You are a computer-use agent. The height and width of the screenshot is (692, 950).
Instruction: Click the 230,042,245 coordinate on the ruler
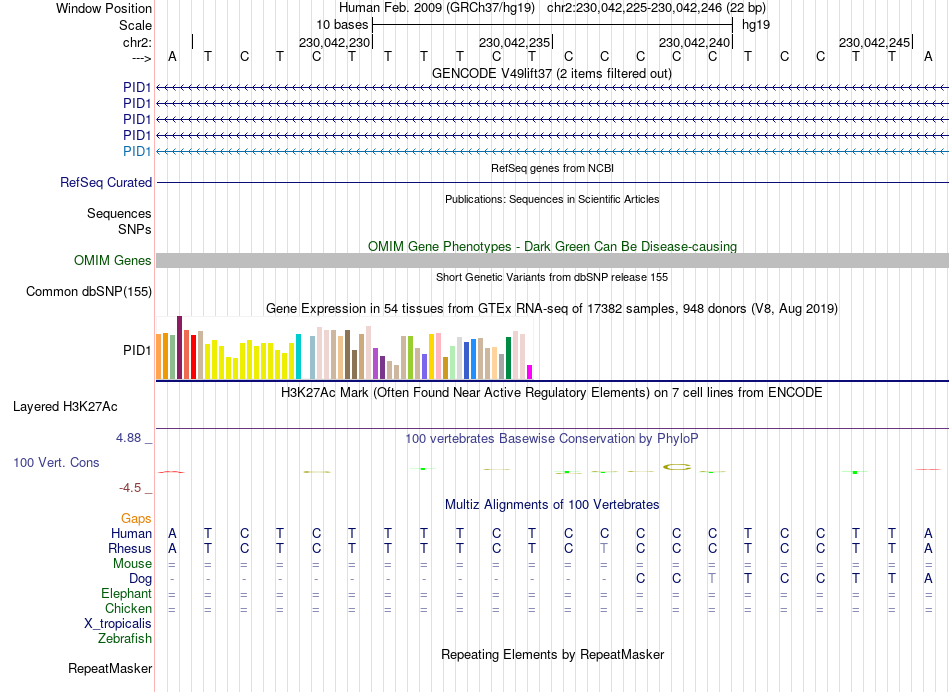coord(874,42)
